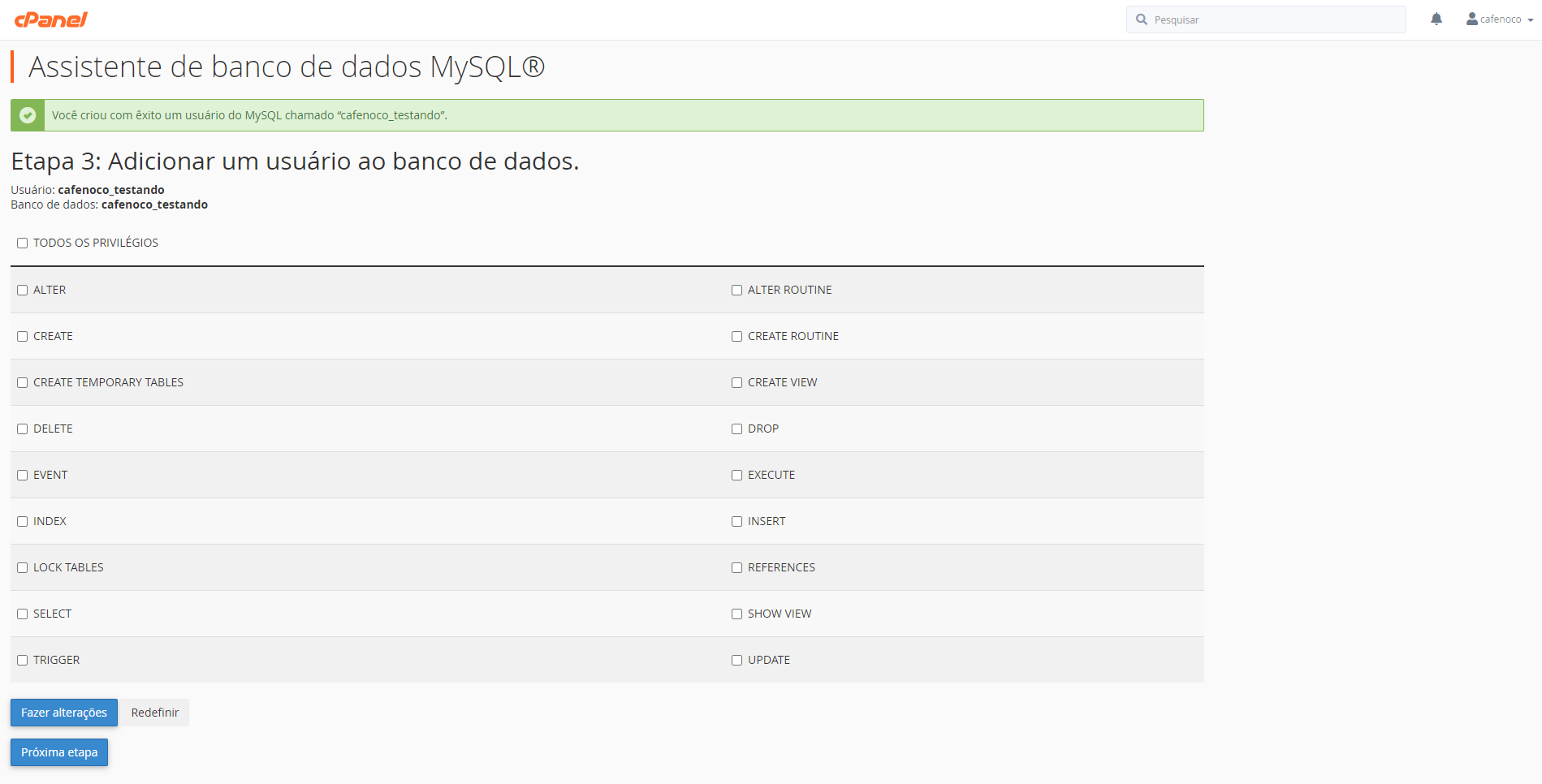Tick the ALTER ROUTINE checkbox
1542x784 pixels.
pos(737,290)
